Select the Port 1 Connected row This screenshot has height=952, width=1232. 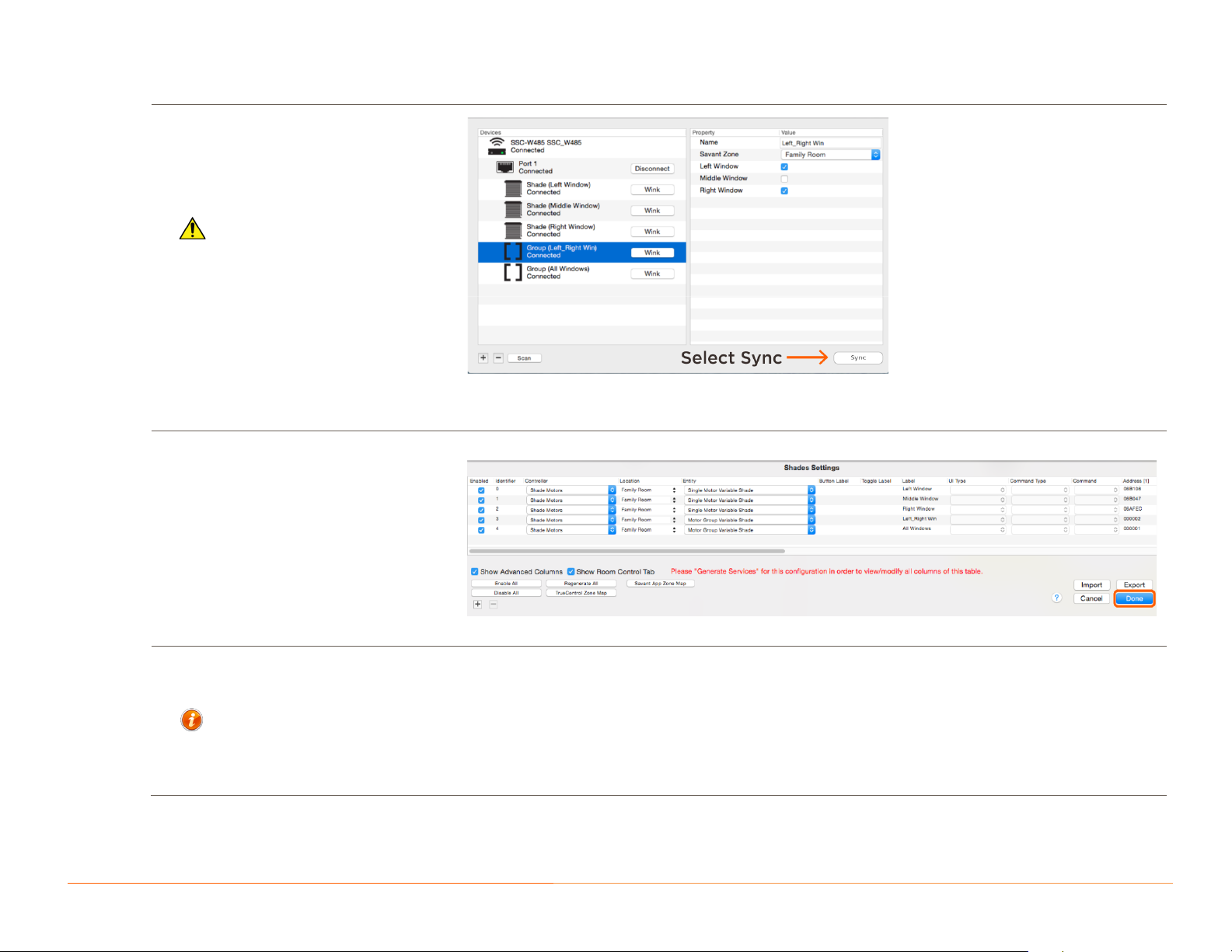[x=581, y=168]
